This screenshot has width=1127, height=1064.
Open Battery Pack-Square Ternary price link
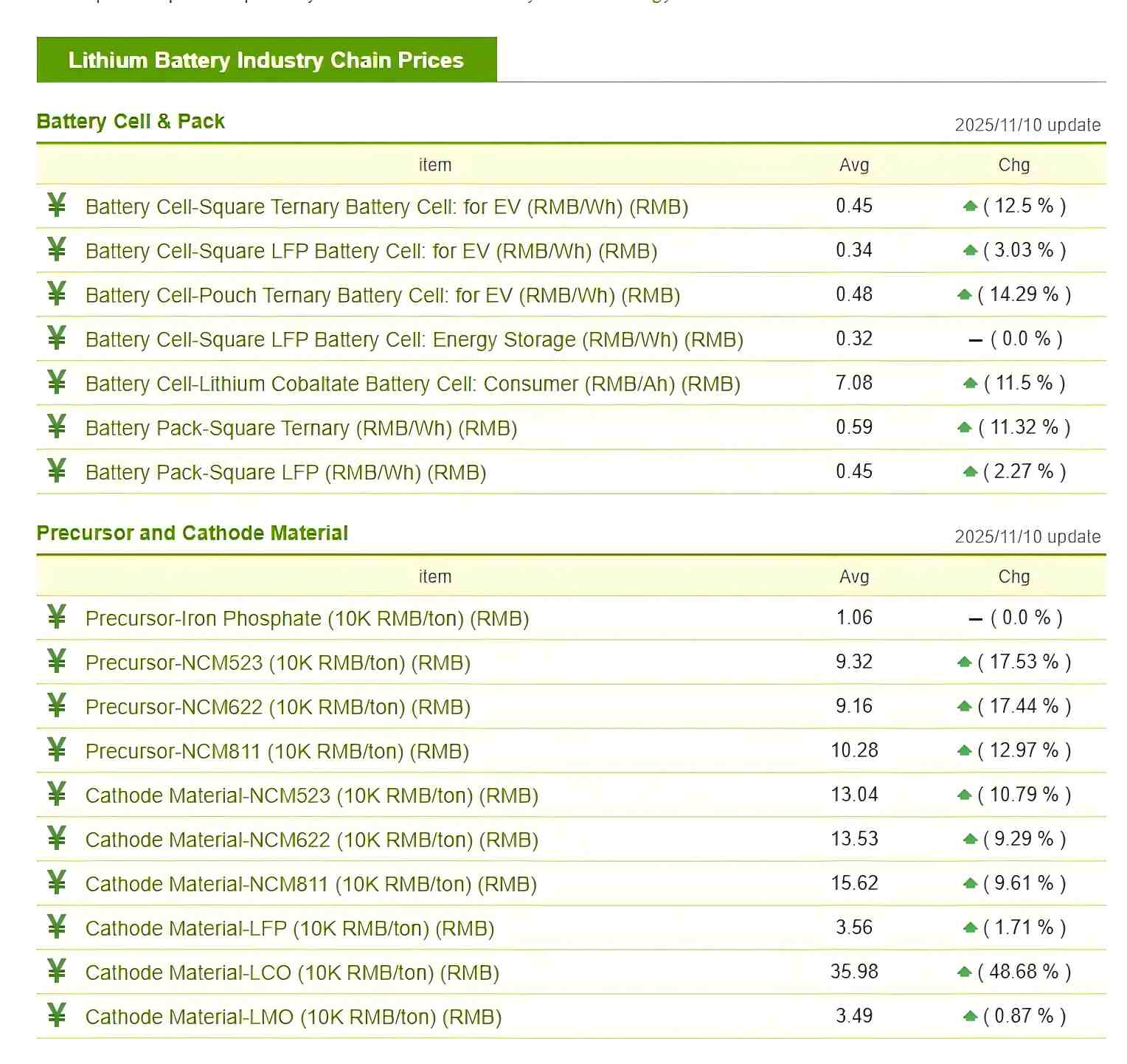coord(301,428)
